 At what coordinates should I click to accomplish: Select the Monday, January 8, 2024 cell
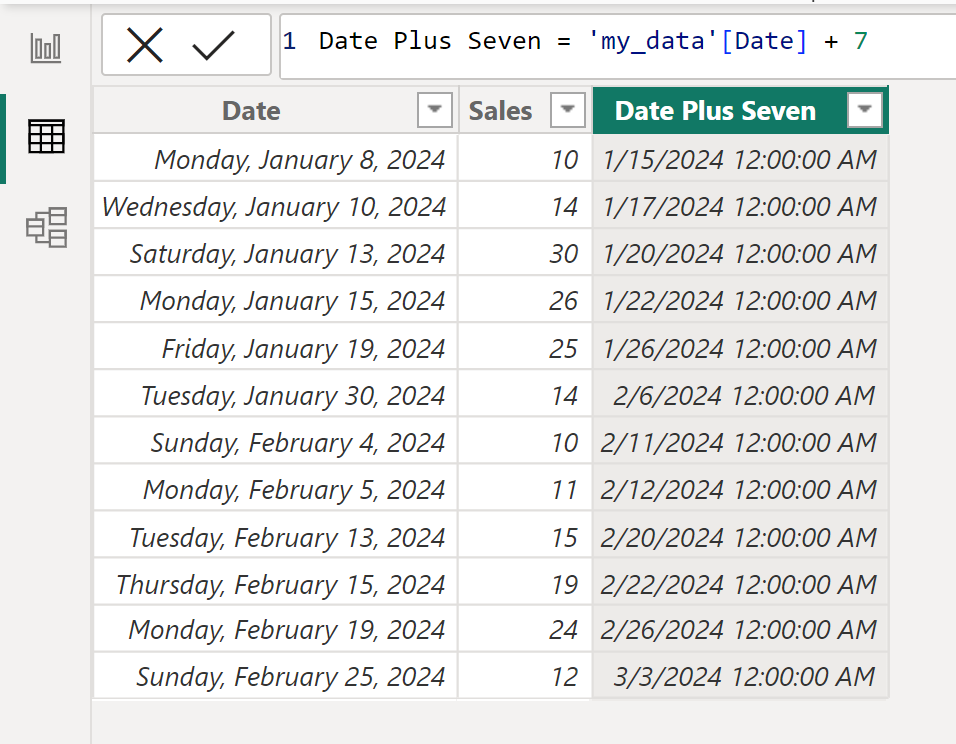300,159
